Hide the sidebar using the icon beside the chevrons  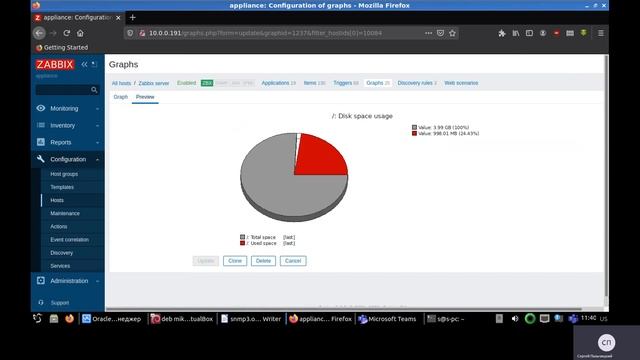(94, 64)
